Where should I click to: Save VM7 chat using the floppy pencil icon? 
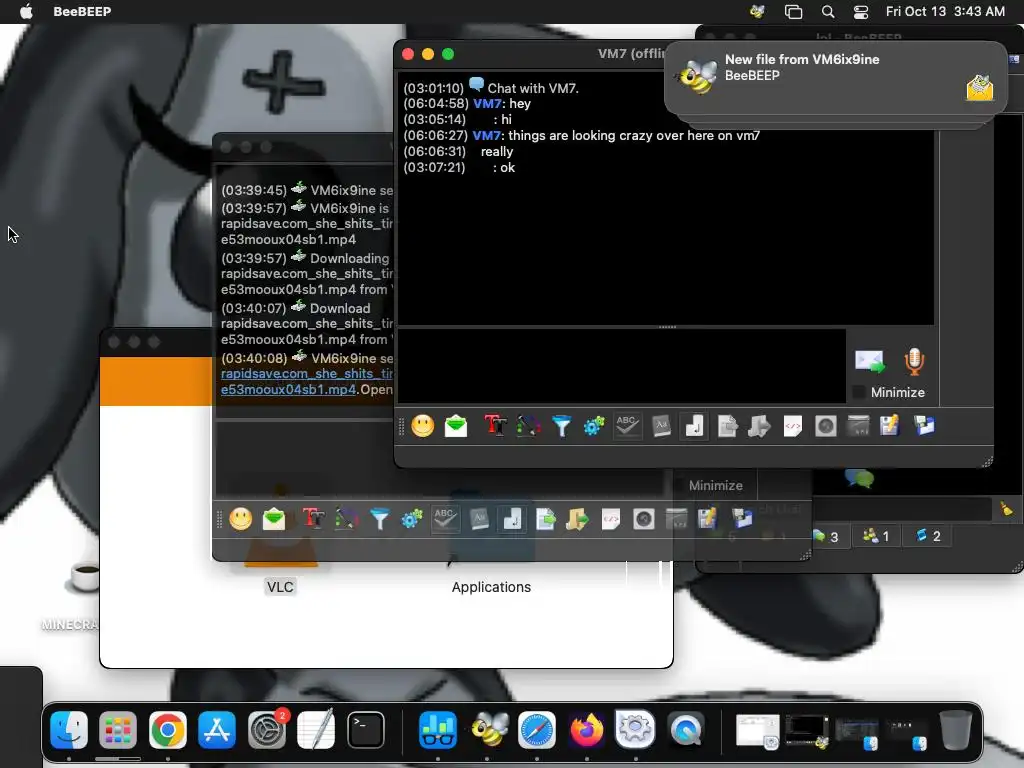[x=890, y=426]
